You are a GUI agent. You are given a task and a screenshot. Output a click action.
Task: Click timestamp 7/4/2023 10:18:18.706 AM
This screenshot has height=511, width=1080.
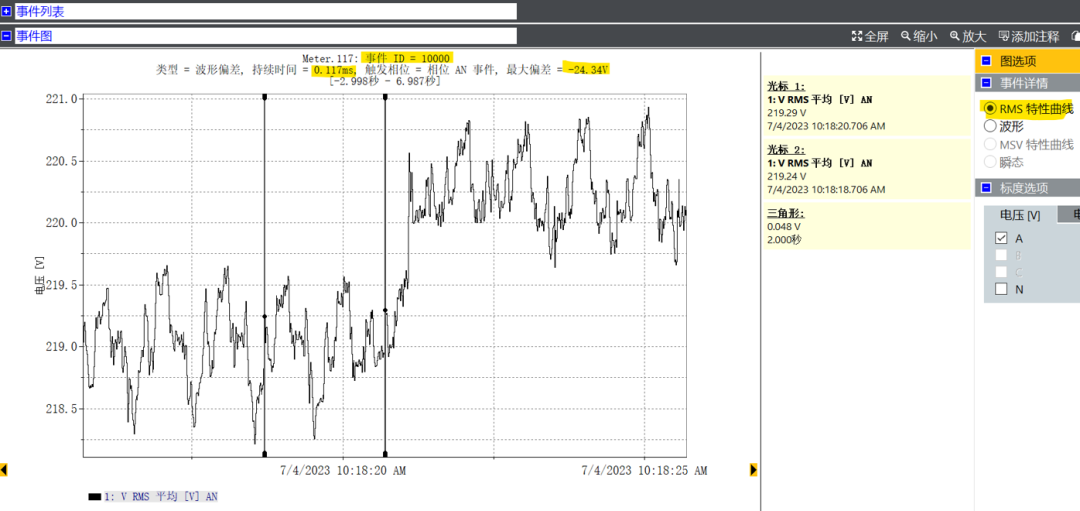coord(827,189)
